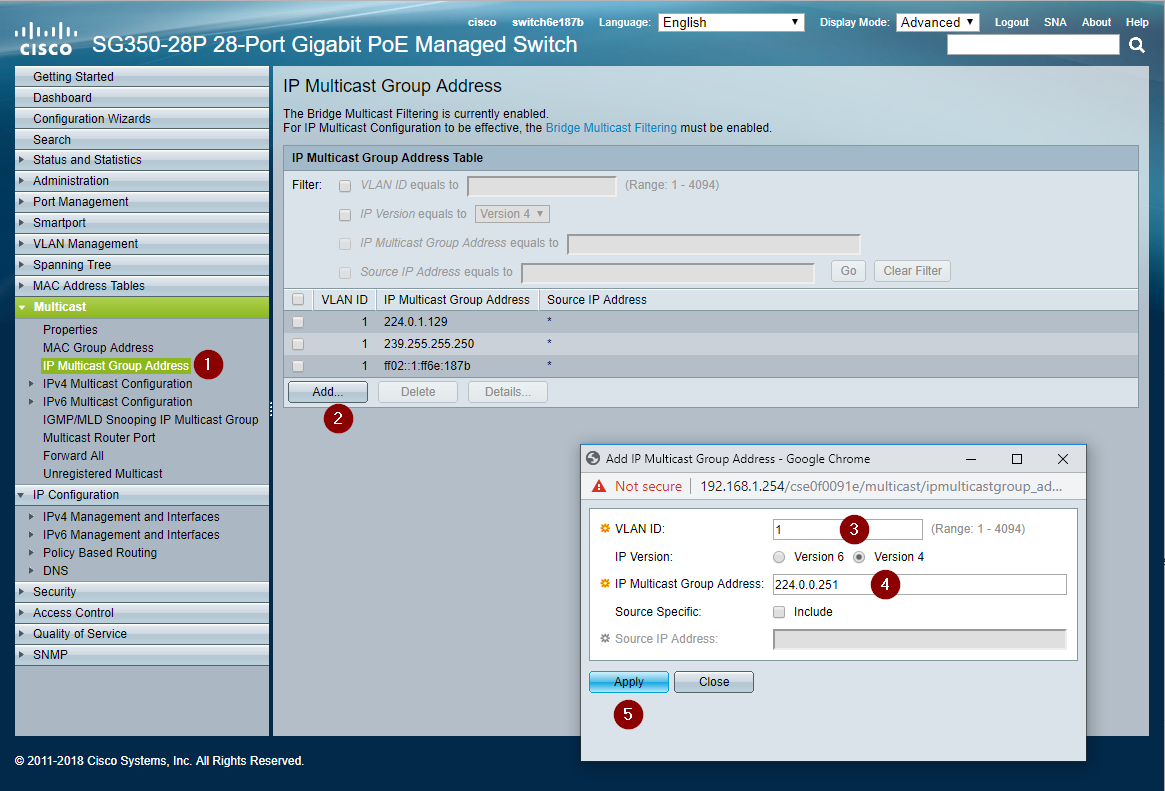Open the Dashboard page
The image size is (1165, 791).
142,97
